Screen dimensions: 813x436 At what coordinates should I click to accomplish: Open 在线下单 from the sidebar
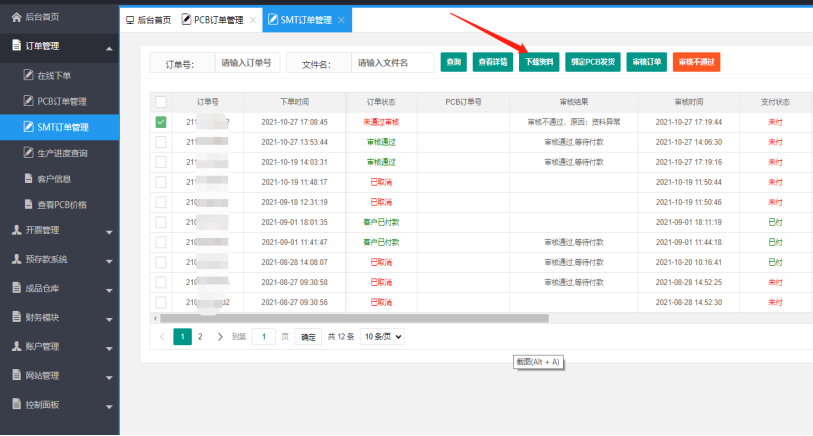click(x=56, y=75)
